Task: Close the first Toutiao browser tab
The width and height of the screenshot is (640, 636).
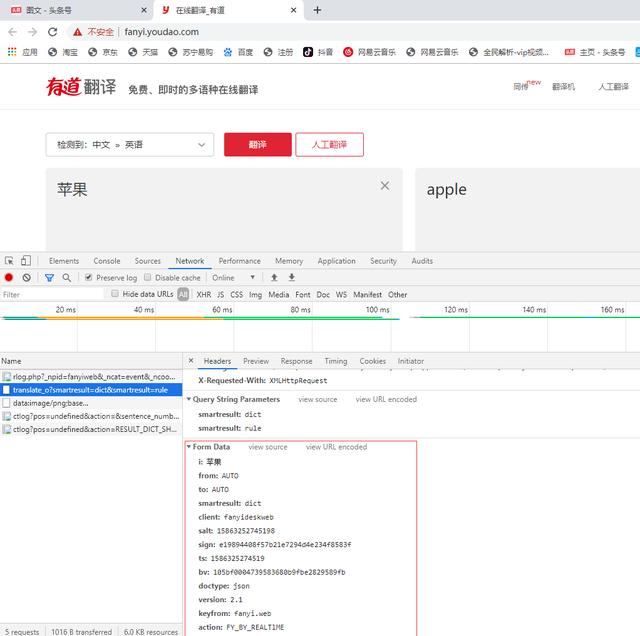Action: 144,10
